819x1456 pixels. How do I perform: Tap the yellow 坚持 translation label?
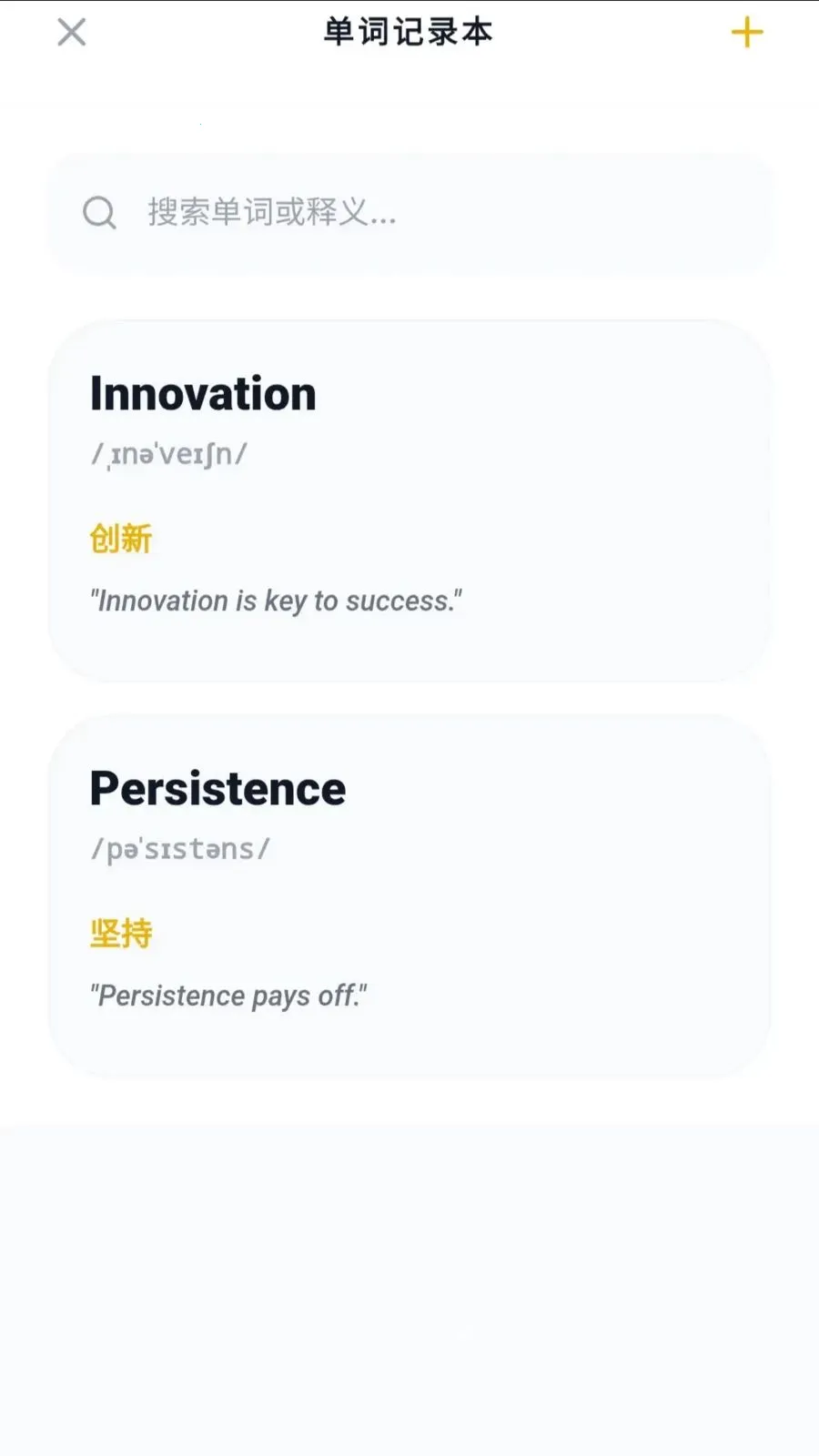point(120,933)
